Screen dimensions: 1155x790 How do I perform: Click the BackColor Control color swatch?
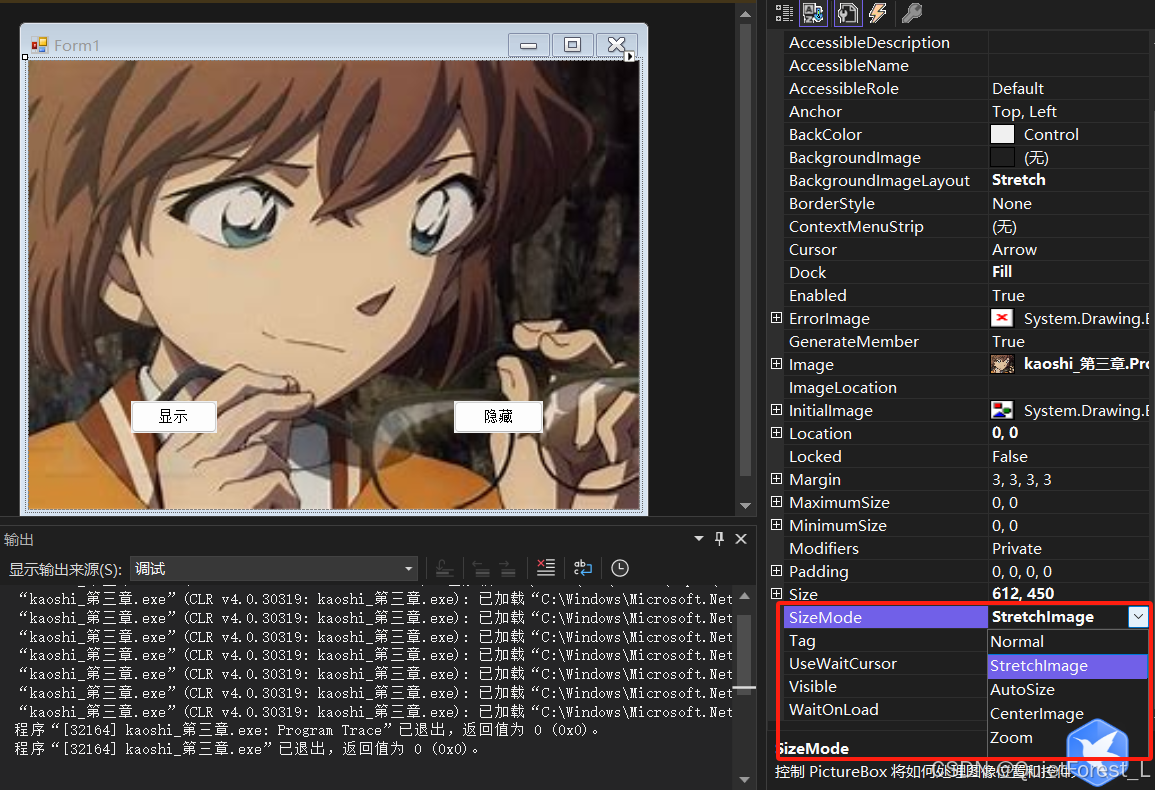click(x=1002, y=134)
